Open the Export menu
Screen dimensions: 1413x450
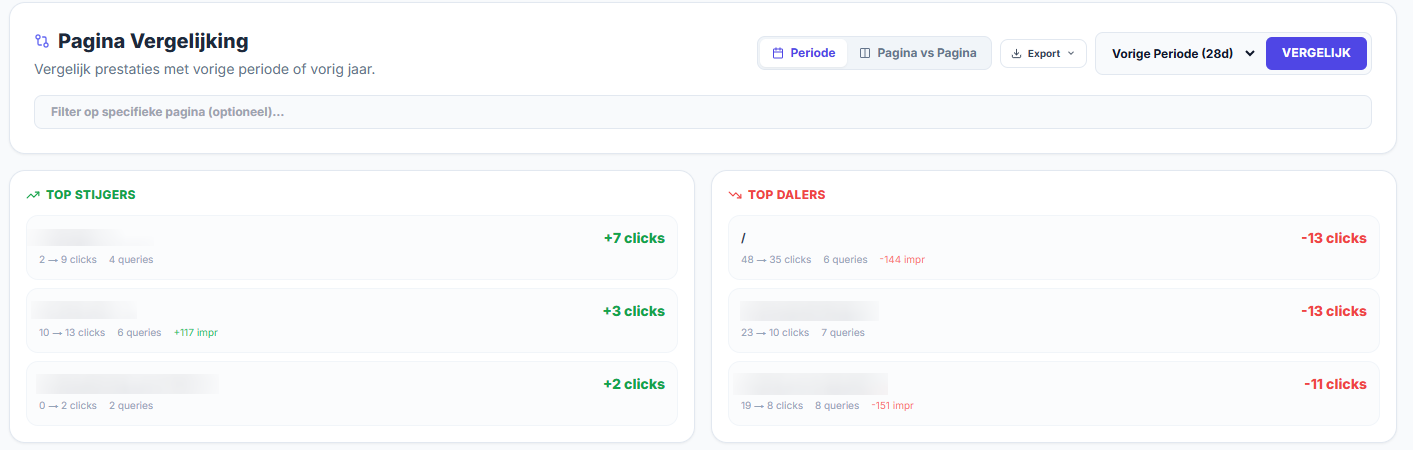(1043, 53)
